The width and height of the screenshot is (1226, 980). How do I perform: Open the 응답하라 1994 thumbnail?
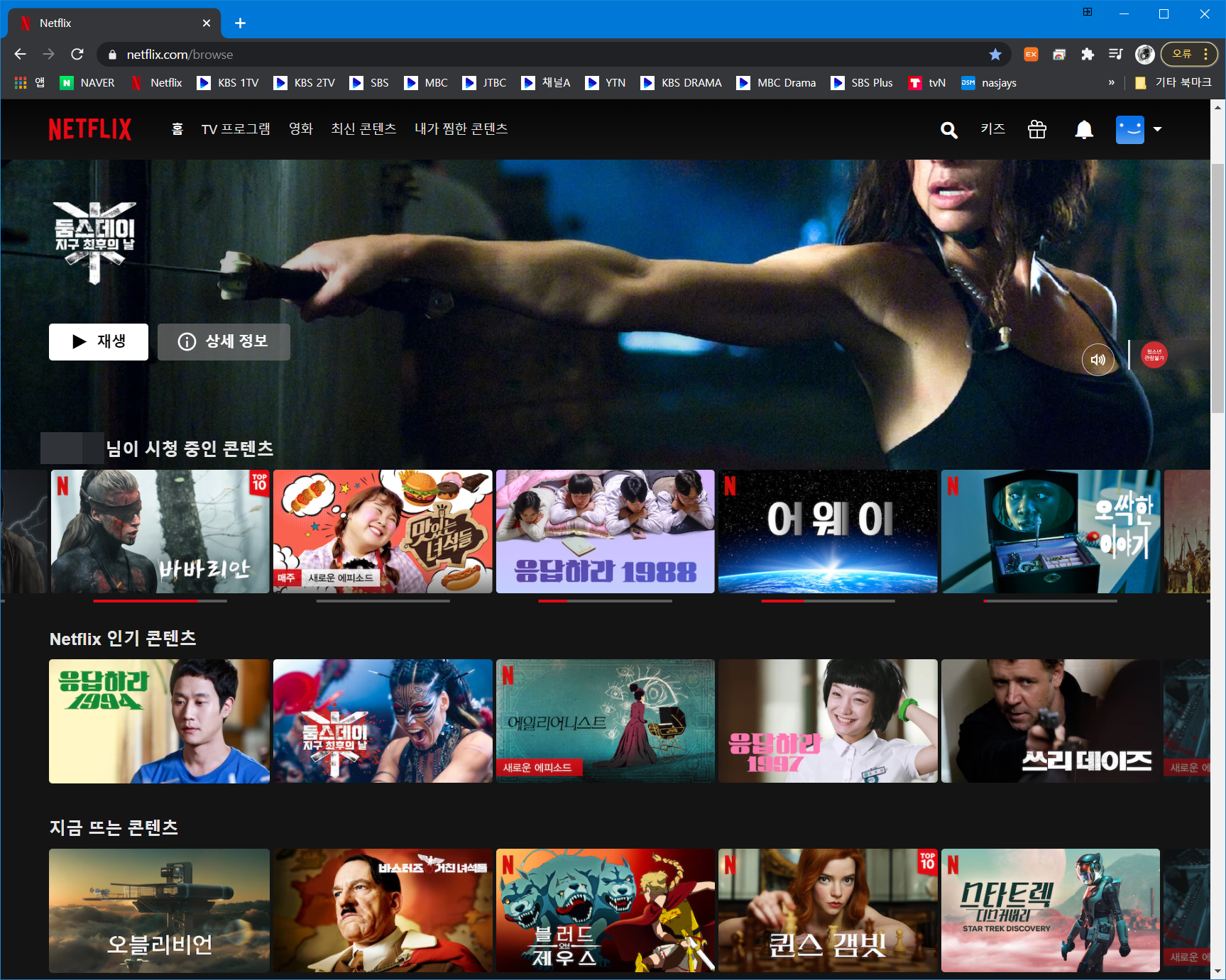[159, 721]
